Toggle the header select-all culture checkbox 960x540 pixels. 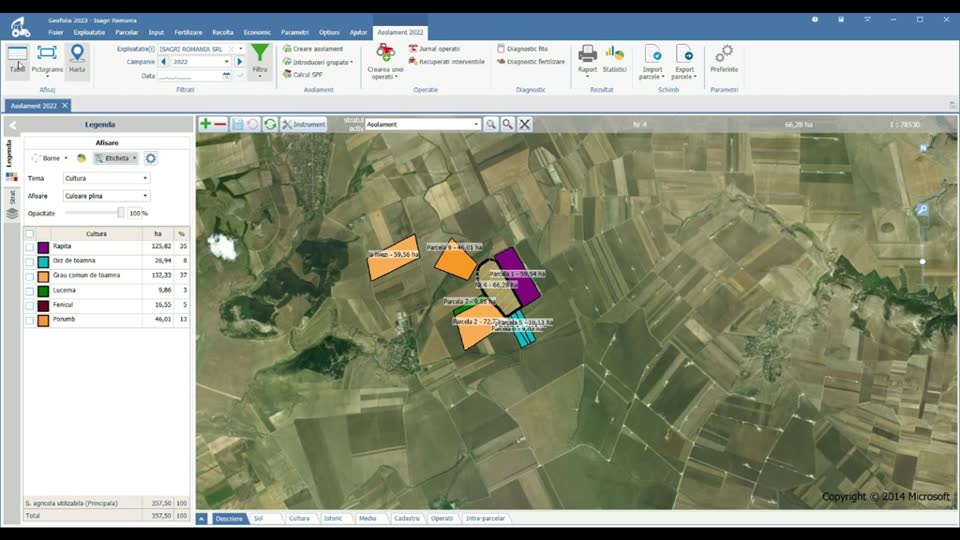29,234
